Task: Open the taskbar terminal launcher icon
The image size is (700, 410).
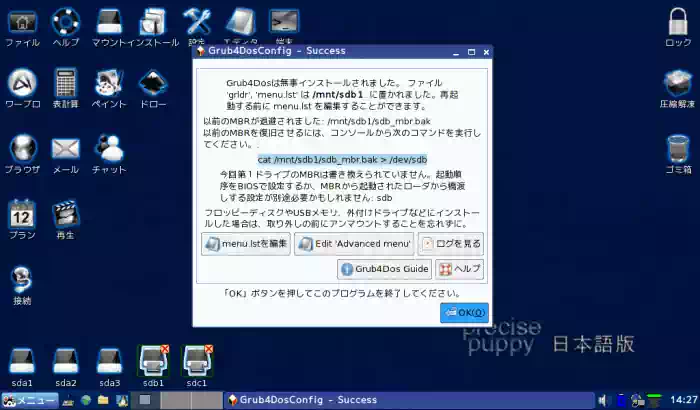Action: 122,401
